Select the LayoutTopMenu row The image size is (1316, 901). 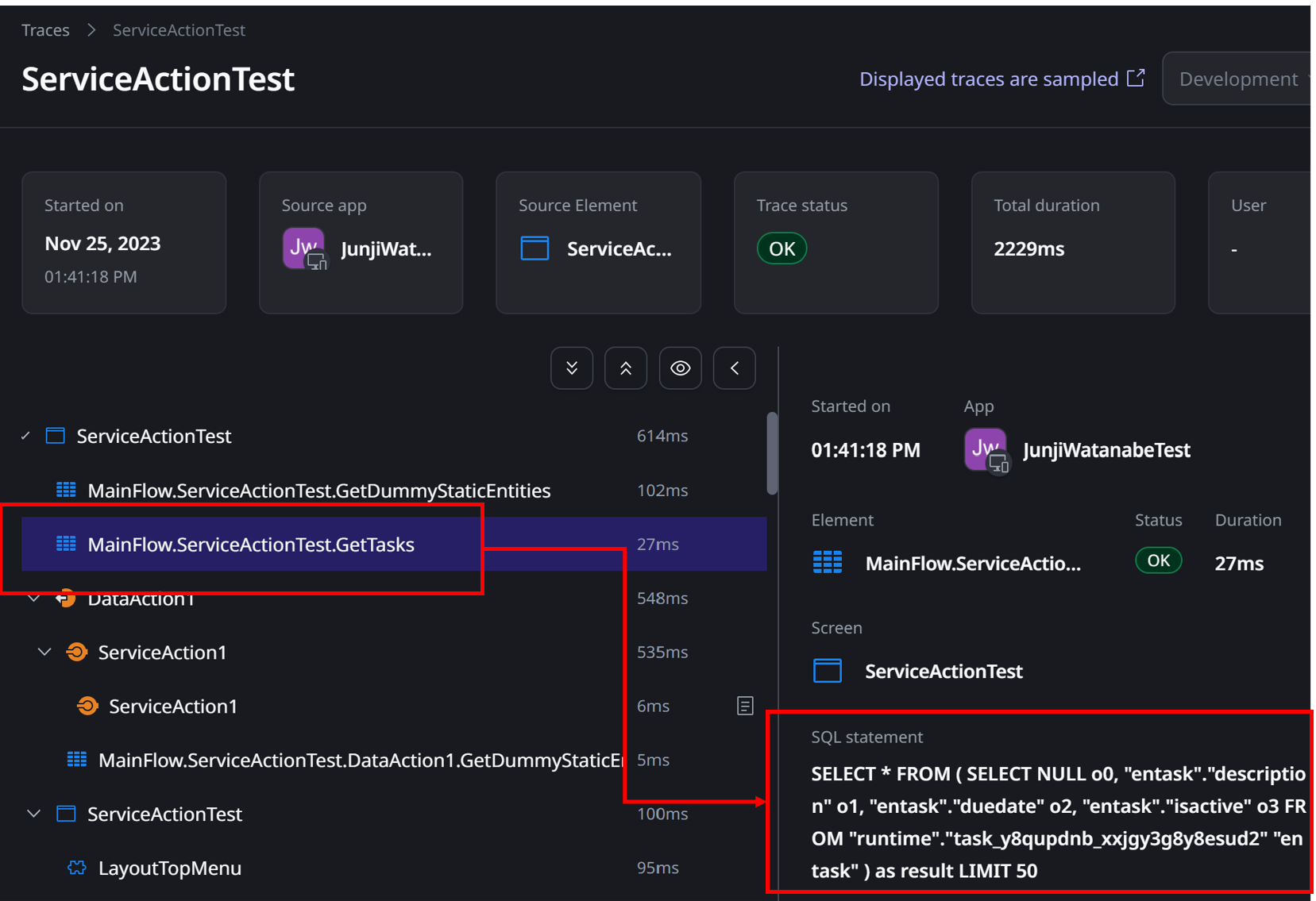(394, 868)
